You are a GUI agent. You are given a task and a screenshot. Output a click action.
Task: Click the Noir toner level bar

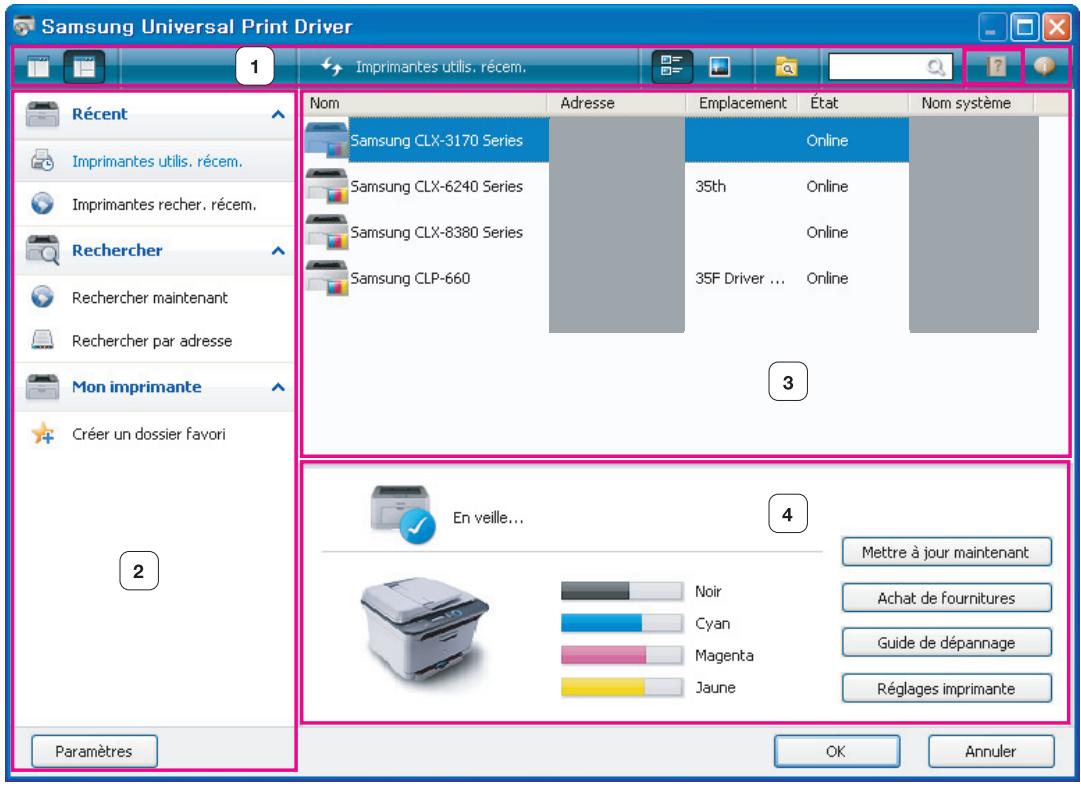click(x=622, y=591)
